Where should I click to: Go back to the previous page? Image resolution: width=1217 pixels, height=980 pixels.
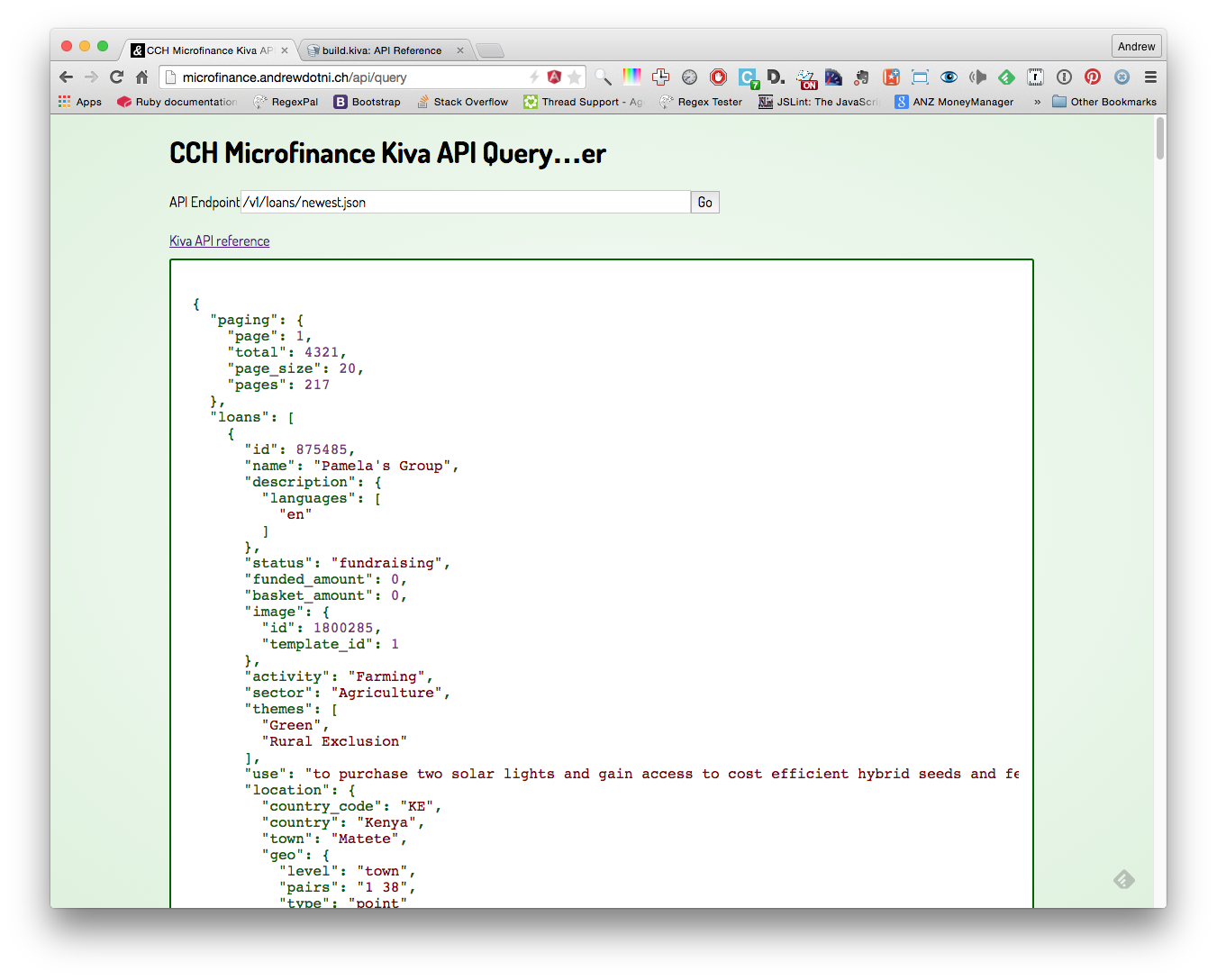(66, 77)
